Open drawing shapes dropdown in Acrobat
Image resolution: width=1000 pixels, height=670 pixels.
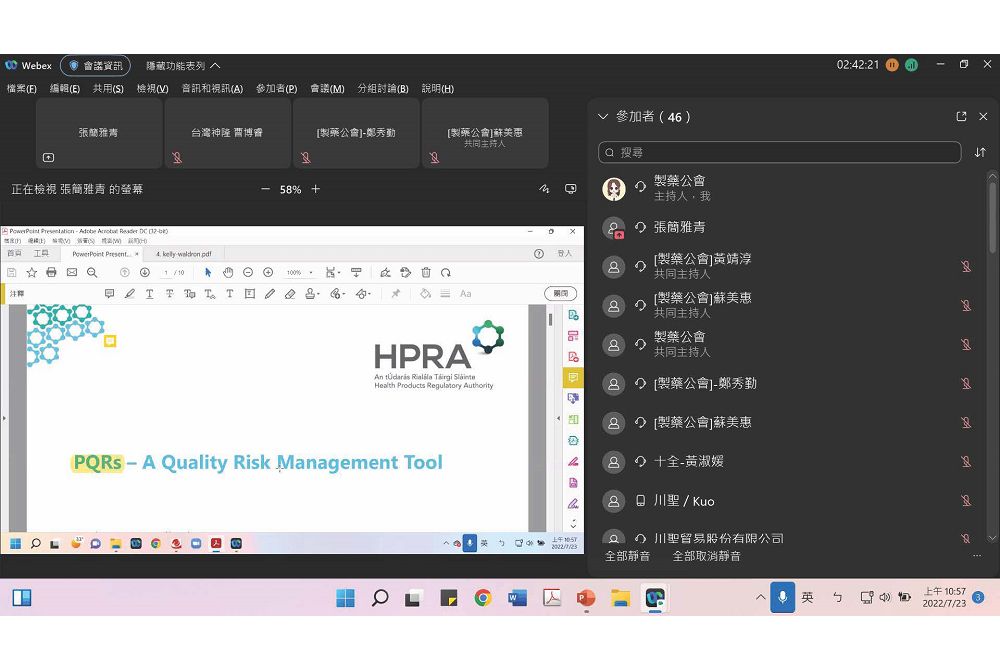click(364, 294)
